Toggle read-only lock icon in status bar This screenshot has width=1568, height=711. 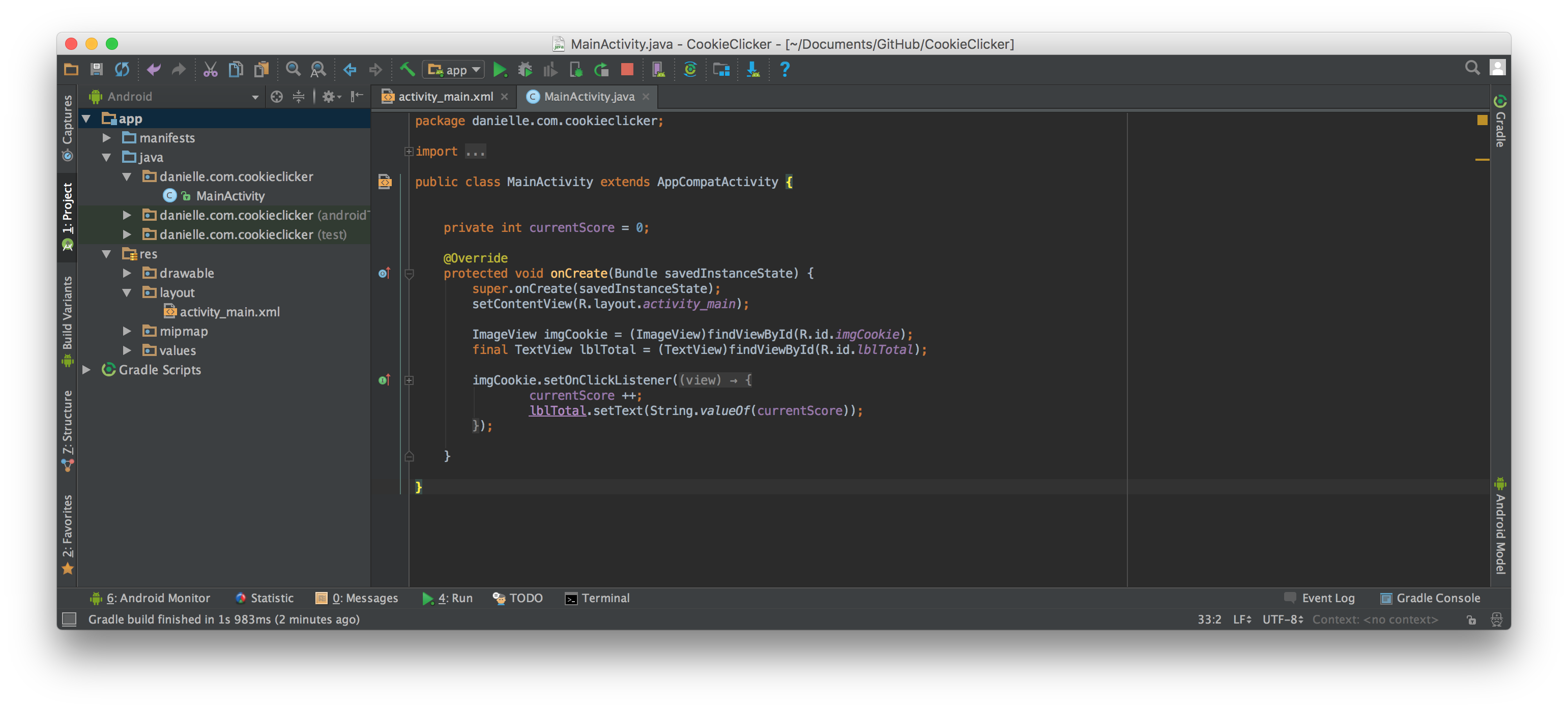pyautogui.click(x=1471, y=619)
